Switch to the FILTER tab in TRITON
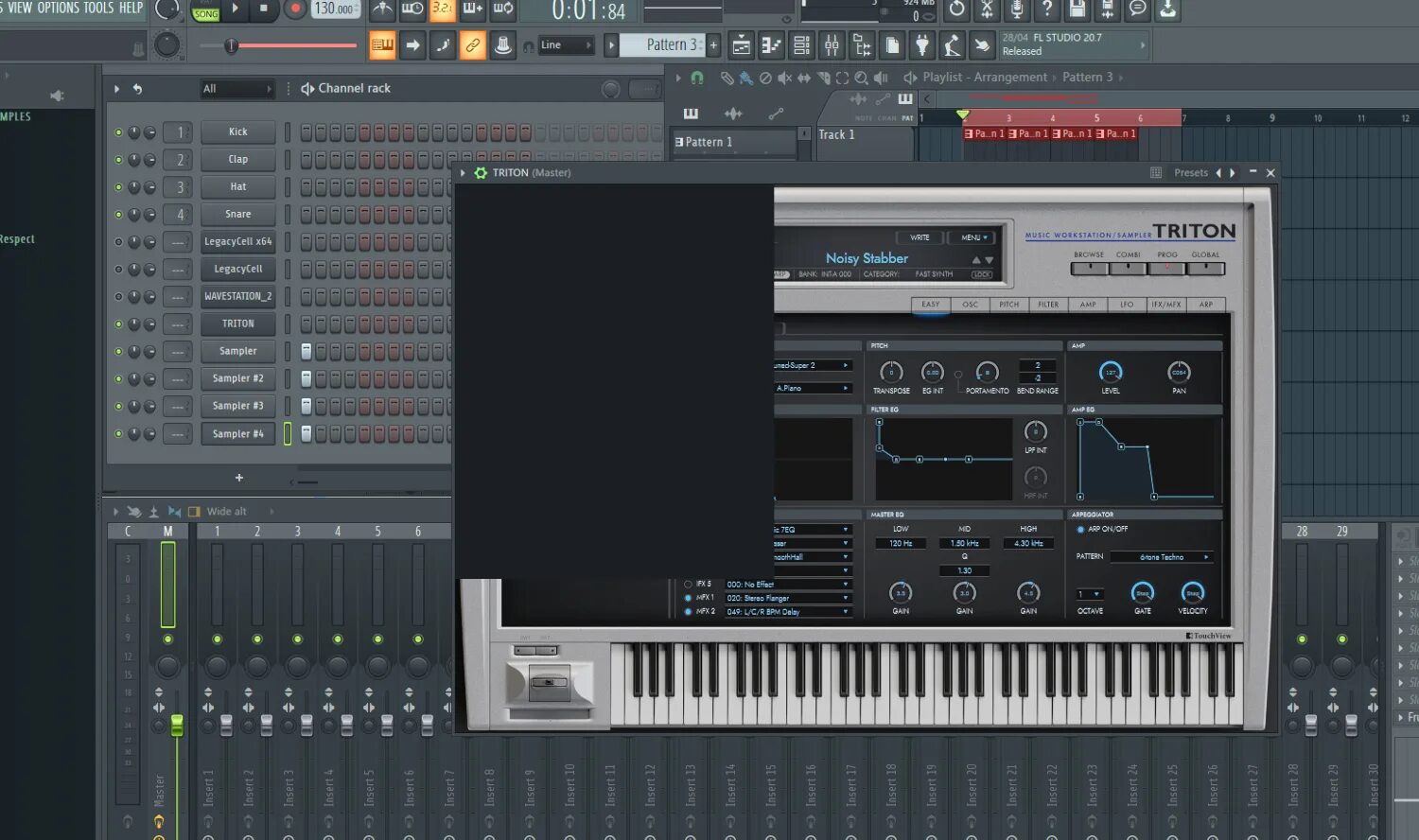 pyautogui.click(x=1048, y=305)
